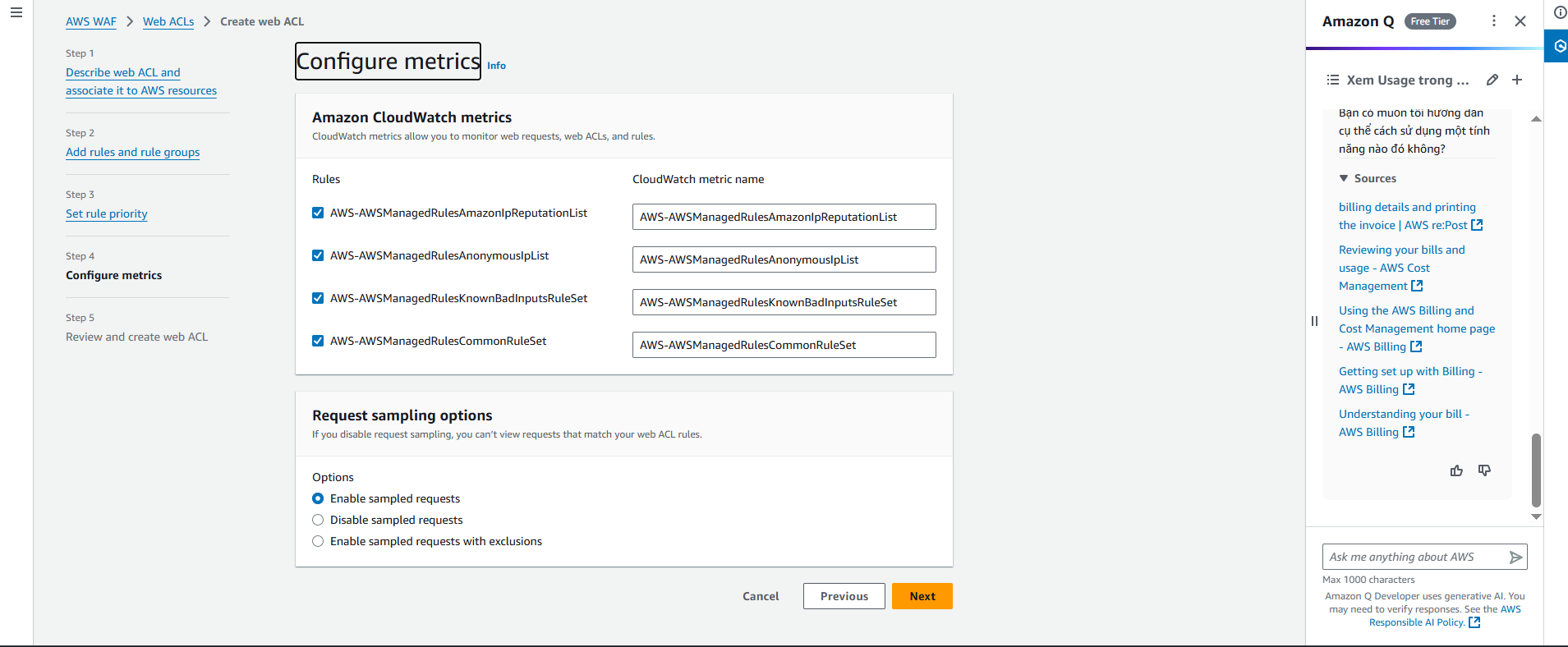This screenshot has height=647, width=1568.
Task: Click 'Configure metrics' current step text
Action: (114, 275)
